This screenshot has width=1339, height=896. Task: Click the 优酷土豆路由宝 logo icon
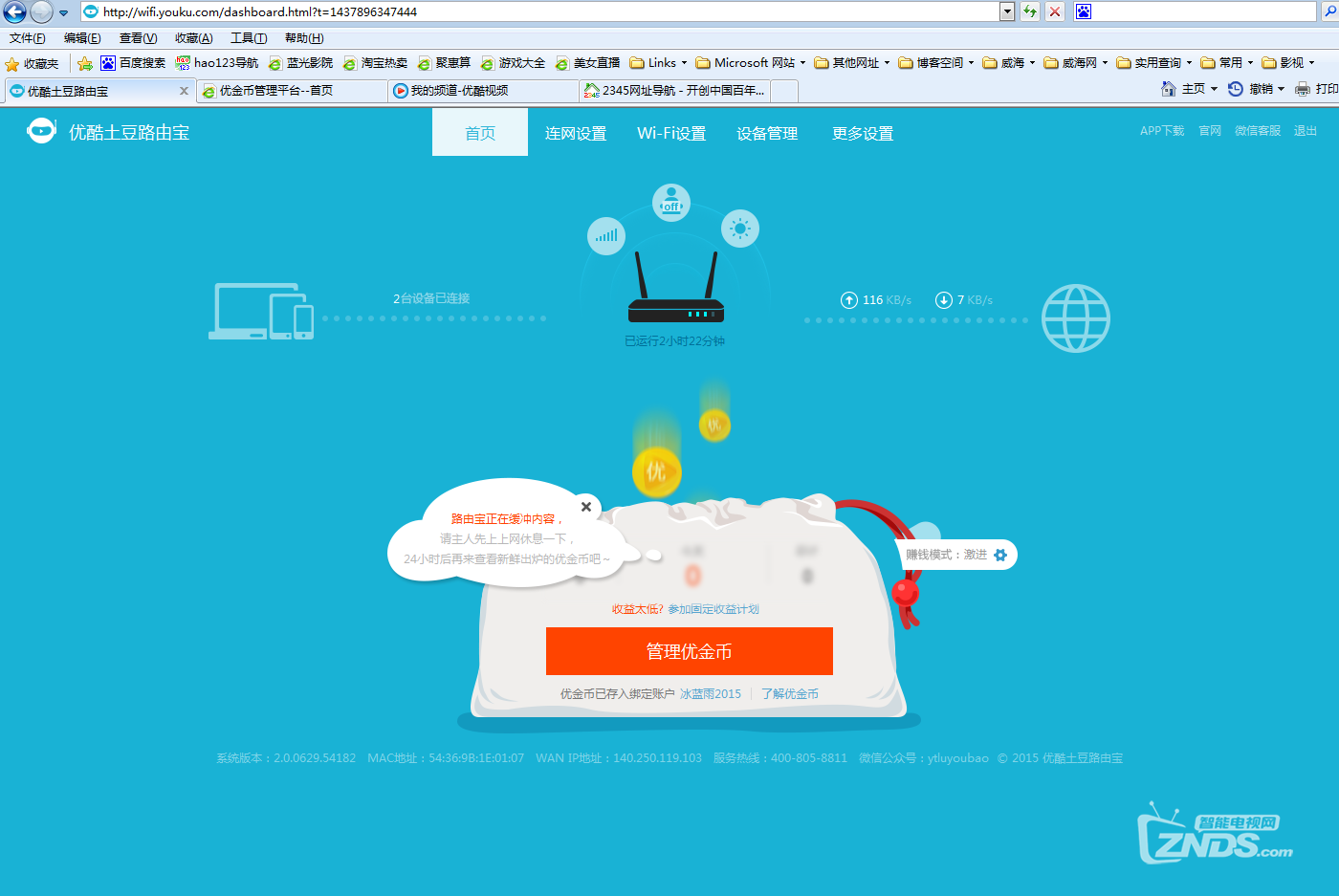point(41,131)
